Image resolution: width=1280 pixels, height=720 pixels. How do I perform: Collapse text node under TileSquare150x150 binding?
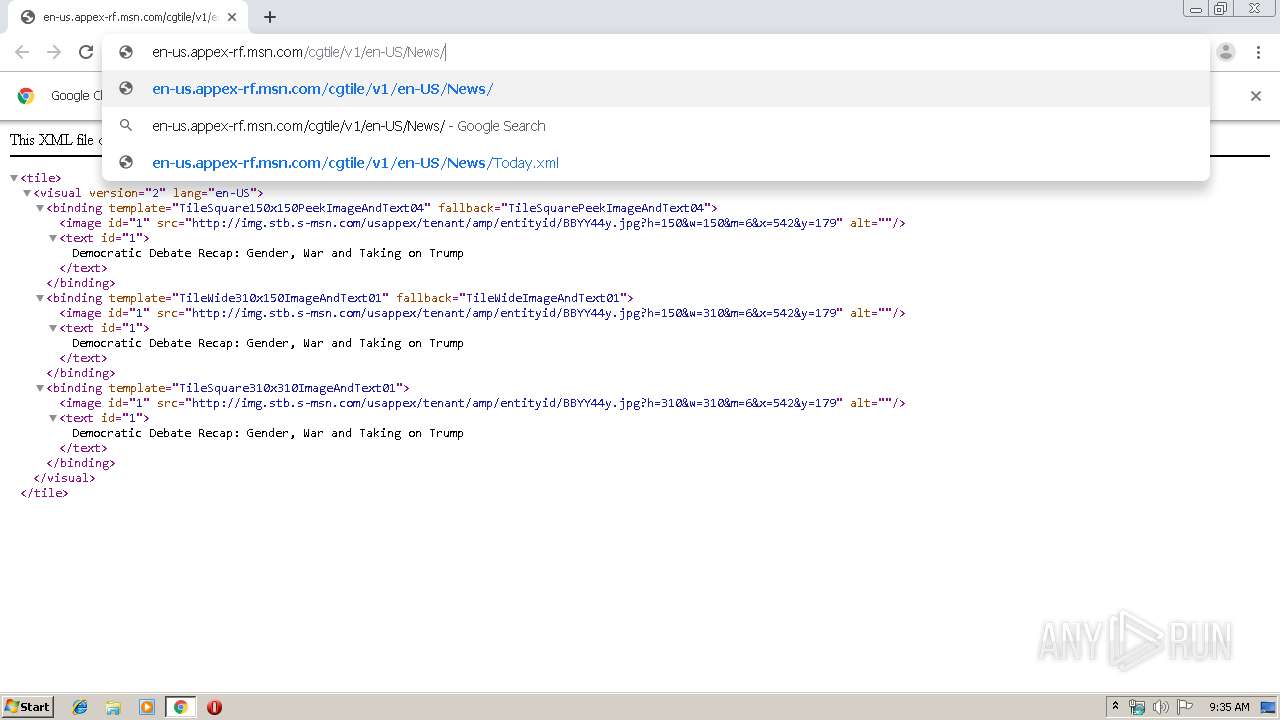point(53,238)
